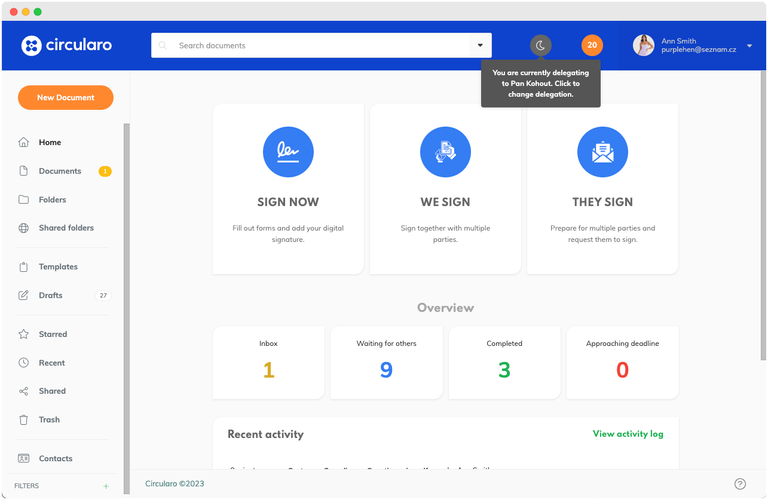Image resolution: width=768 pixels, height=500 pixels.
Task: Open Shared folders in sidebar
Action: (x=66, y=228)
